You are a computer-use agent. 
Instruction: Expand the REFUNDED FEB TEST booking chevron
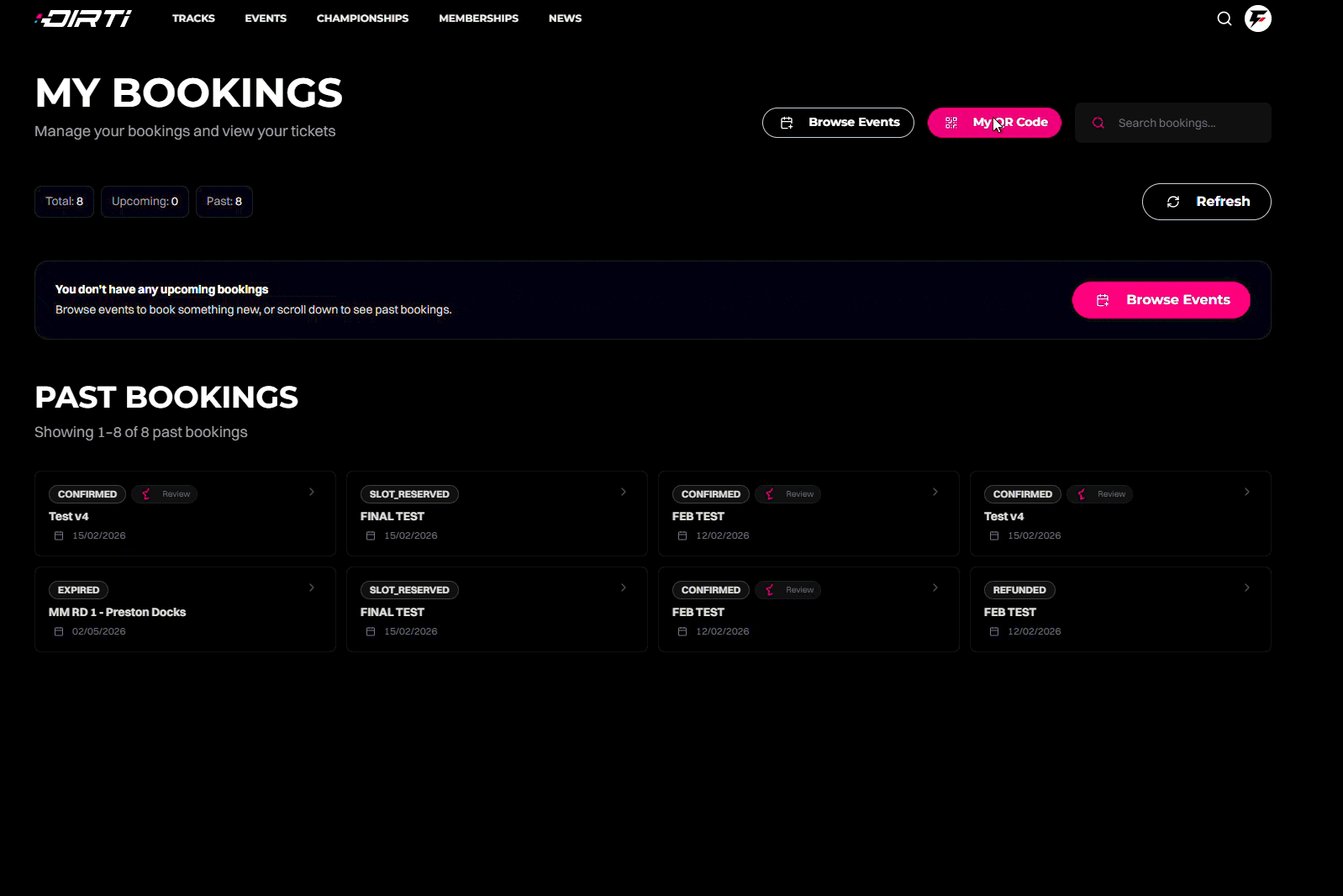pyautogui.click(x=1247, y=588)
